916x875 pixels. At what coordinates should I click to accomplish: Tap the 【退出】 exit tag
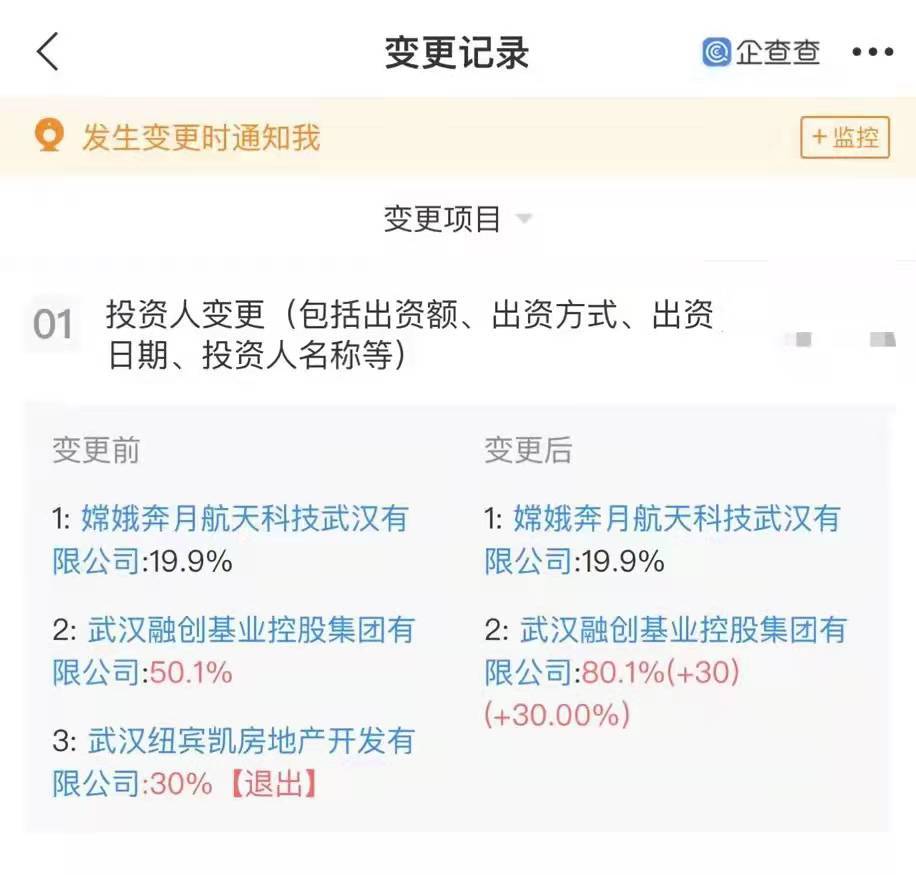tap(273, 783)
